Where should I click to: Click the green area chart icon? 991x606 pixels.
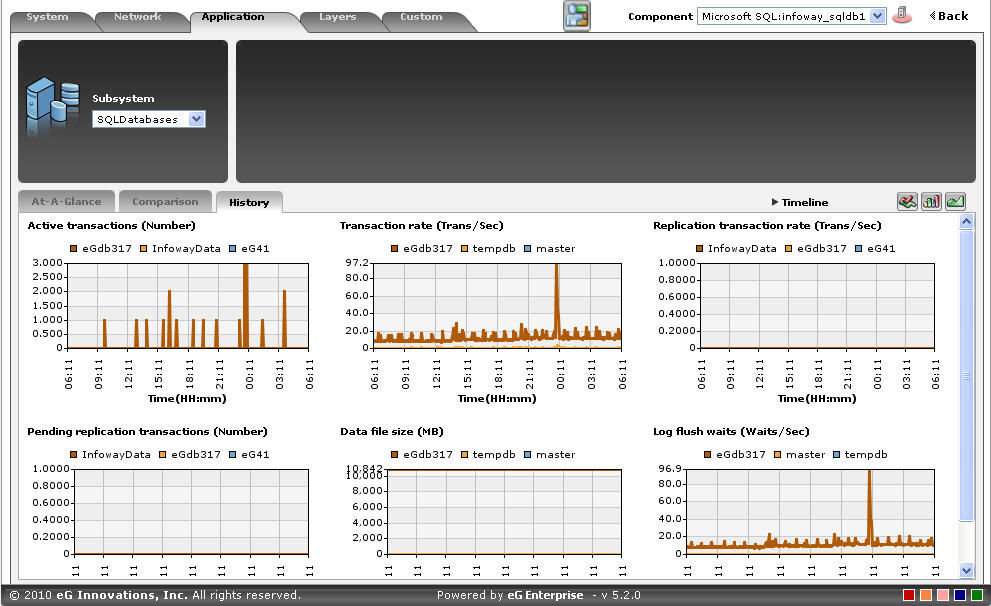[955, 202]
